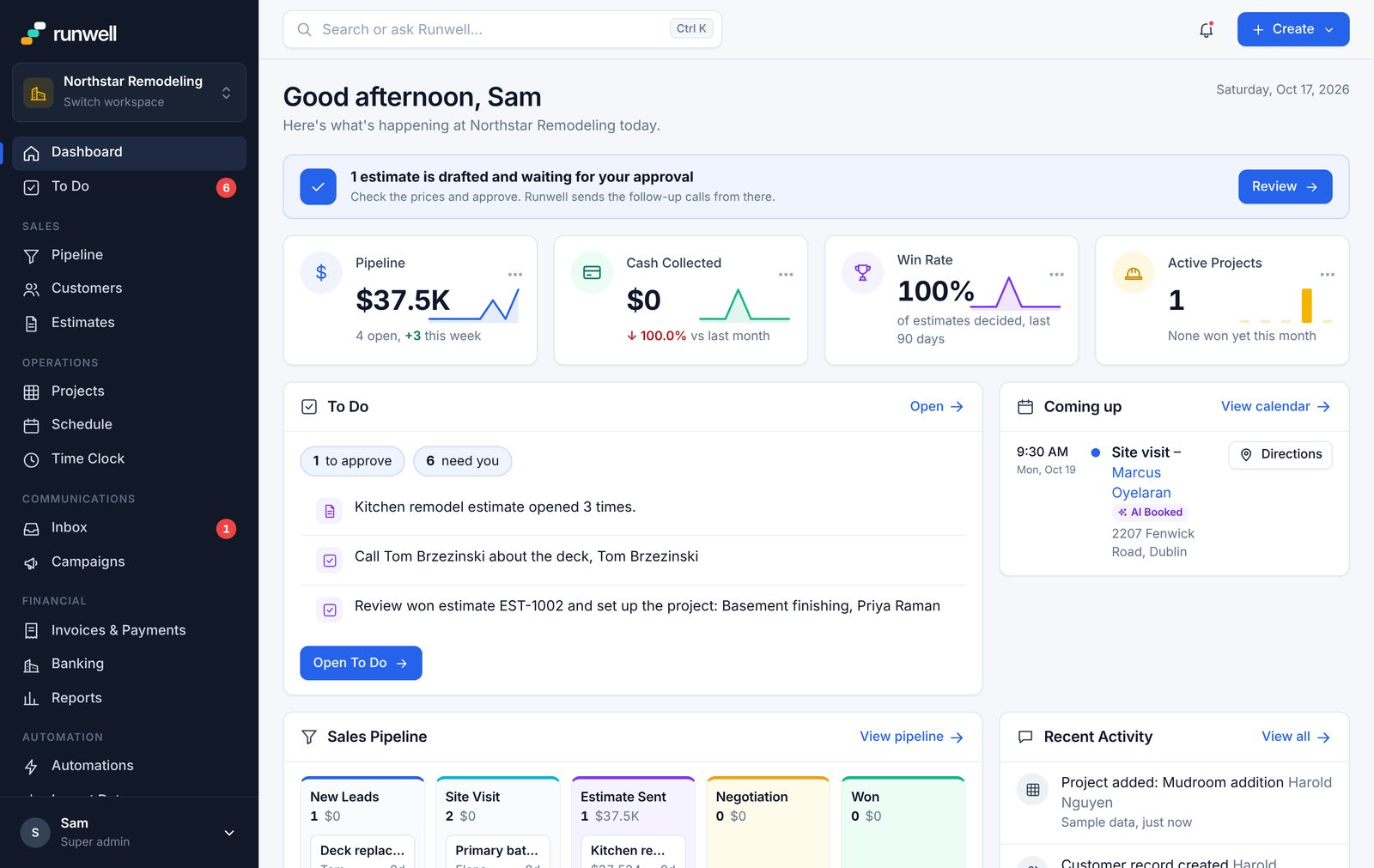This screenshot has height=868, width=1374.
Task: Click the Open To Do button
Action: click(x=361, y=663)
